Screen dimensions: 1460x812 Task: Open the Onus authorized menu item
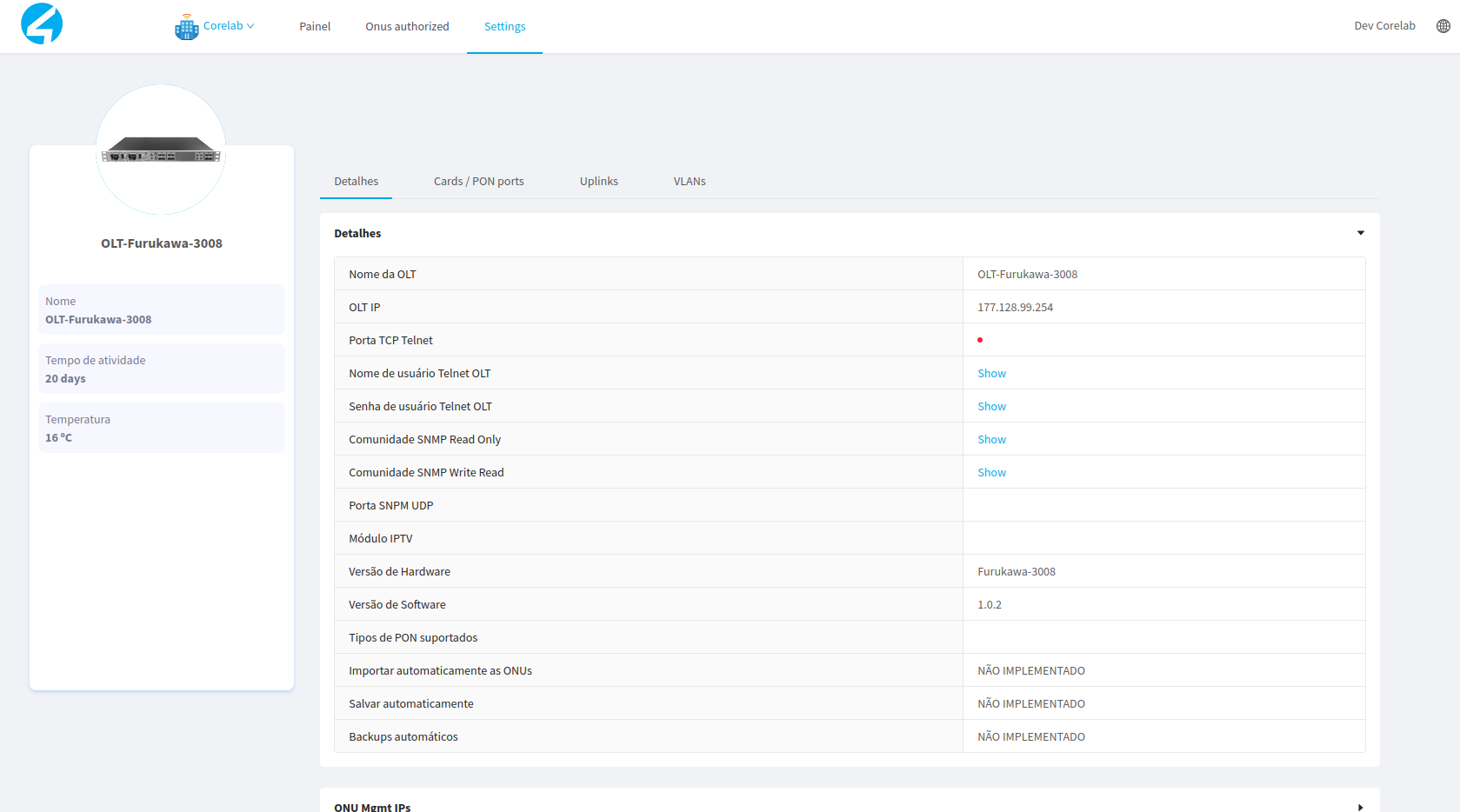(407, 27)
